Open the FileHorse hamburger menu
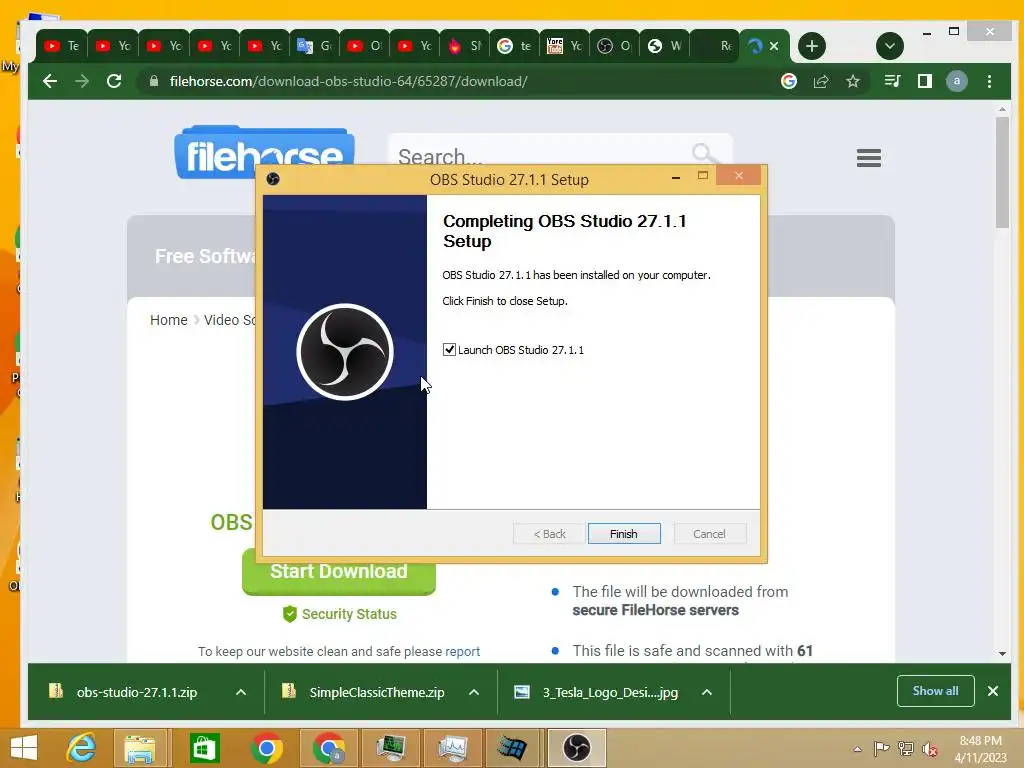This screenshot has width=1024, height=768. tap(869, 157)
